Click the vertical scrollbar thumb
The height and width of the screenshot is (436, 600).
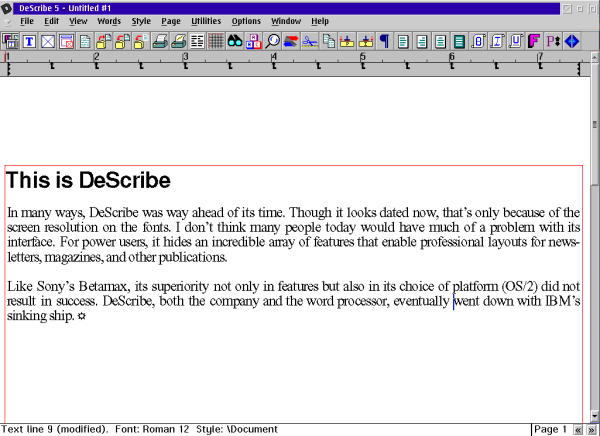point(595,124)
